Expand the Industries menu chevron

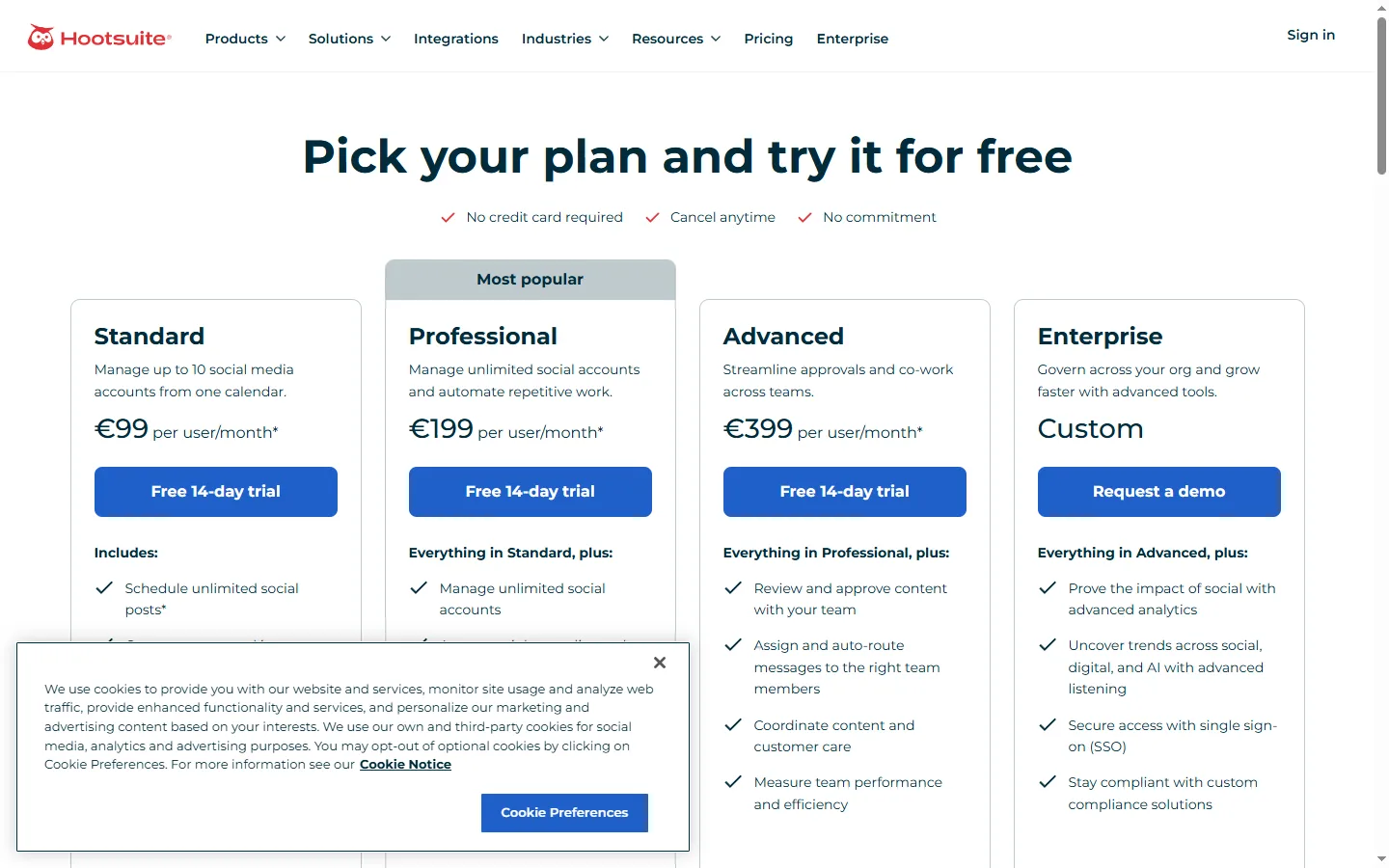[604, 39]
